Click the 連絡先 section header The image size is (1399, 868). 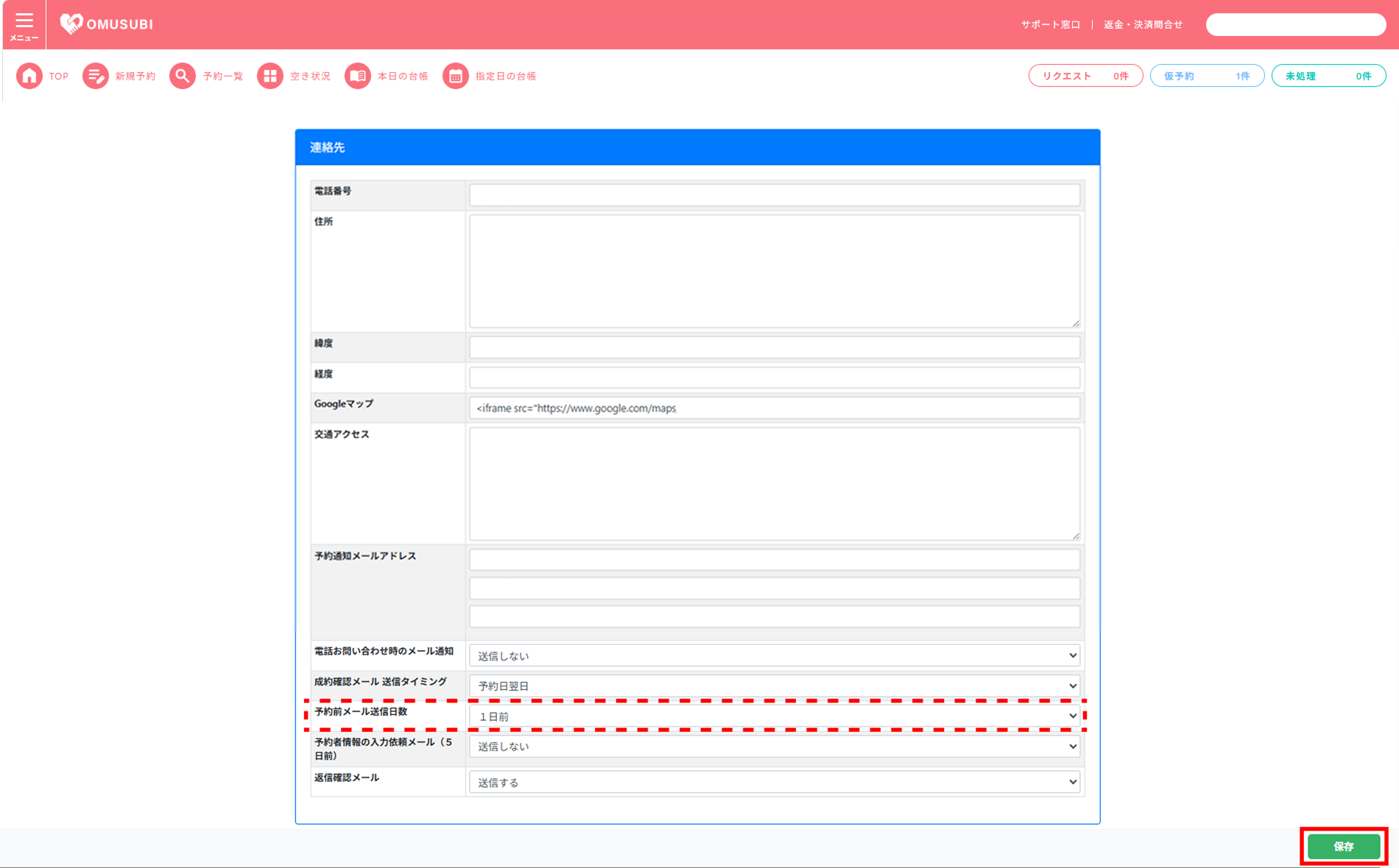pos(697,147)
